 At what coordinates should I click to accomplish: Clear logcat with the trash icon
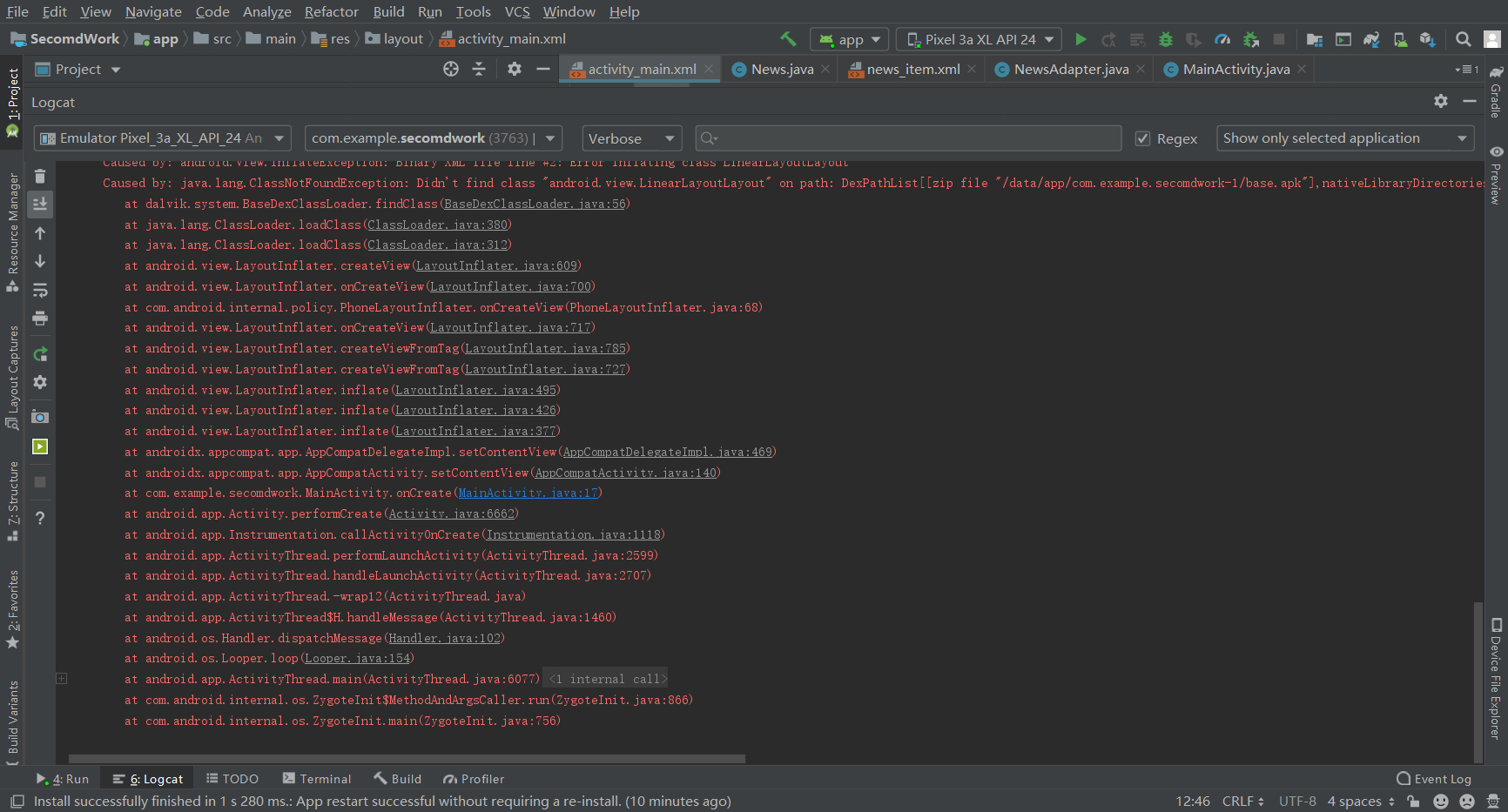(x=40, y=177)
